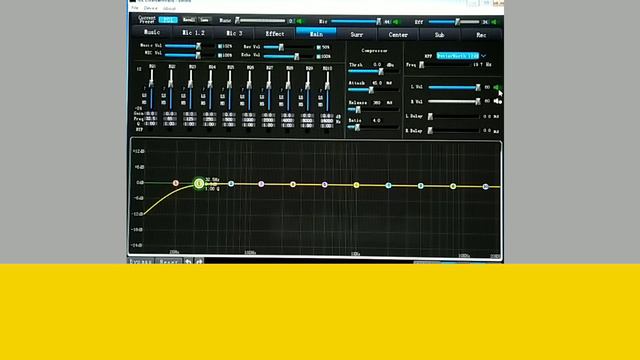Click the compressor Release slider
The image size is (640, 360).
tap(373, 109)
